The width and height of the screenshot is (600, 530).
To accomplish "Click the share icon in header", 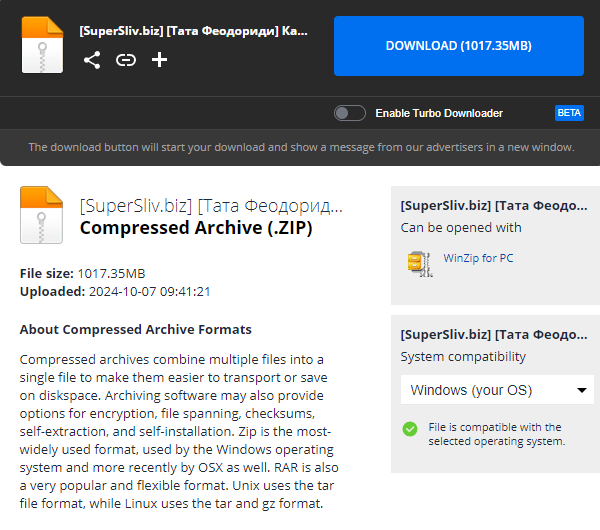I will point(92,60).
